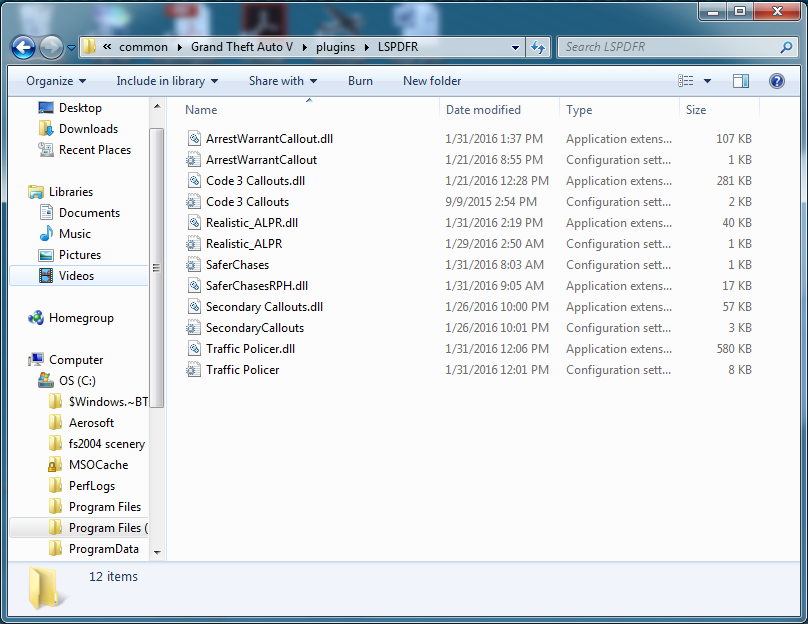Refresh the LSPDFR folder view
The image size is (808, 624).
(538, 47)
